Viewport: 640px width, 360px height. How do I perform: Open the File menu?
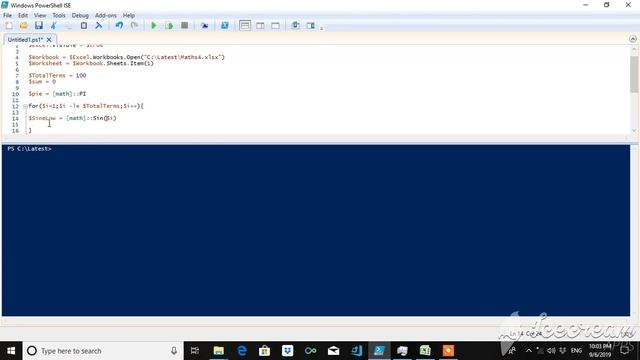[x=7, y=15]
